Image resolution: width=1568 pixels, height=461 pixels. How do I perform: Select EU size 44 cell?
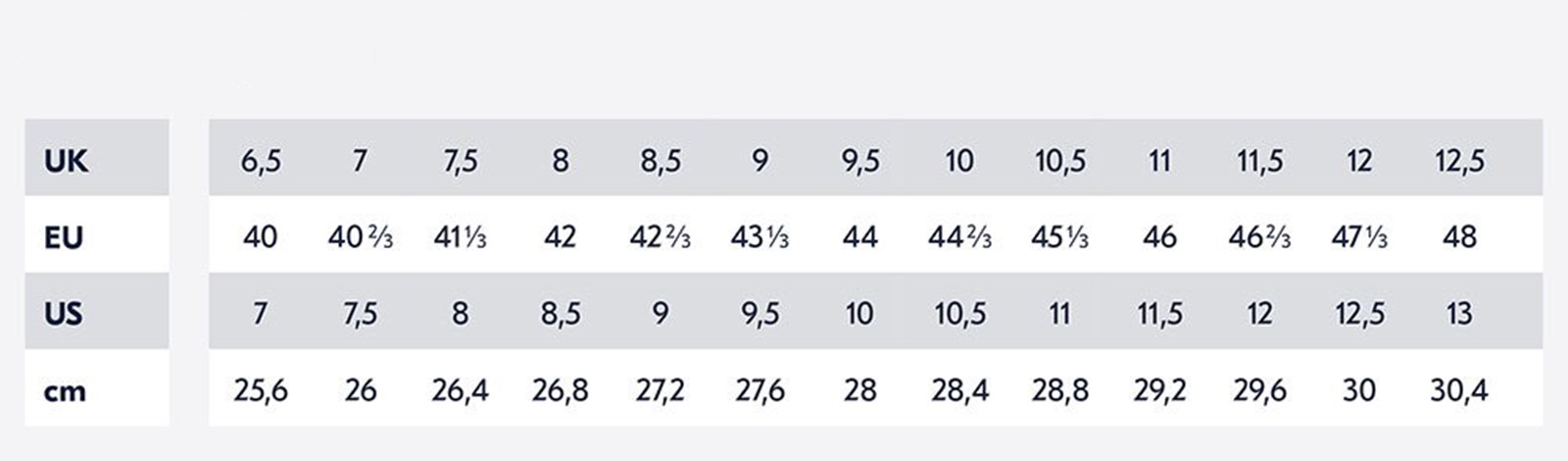pos(859,237)
